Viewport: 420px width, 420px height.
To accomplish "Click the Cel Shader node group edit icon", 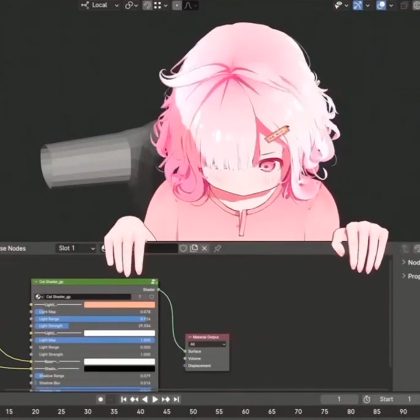I will pyautogui.click(x=153, y=282).
